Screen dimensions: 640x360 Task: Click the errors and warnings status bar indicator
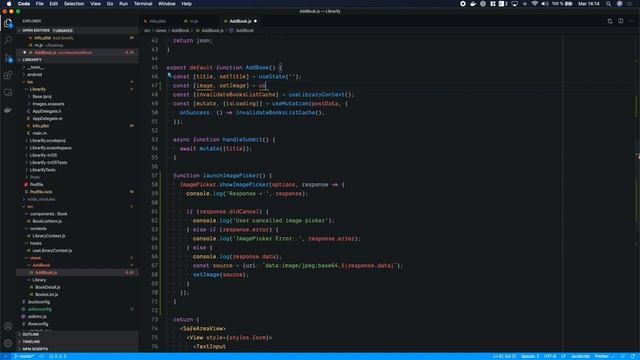click(58, 356)
